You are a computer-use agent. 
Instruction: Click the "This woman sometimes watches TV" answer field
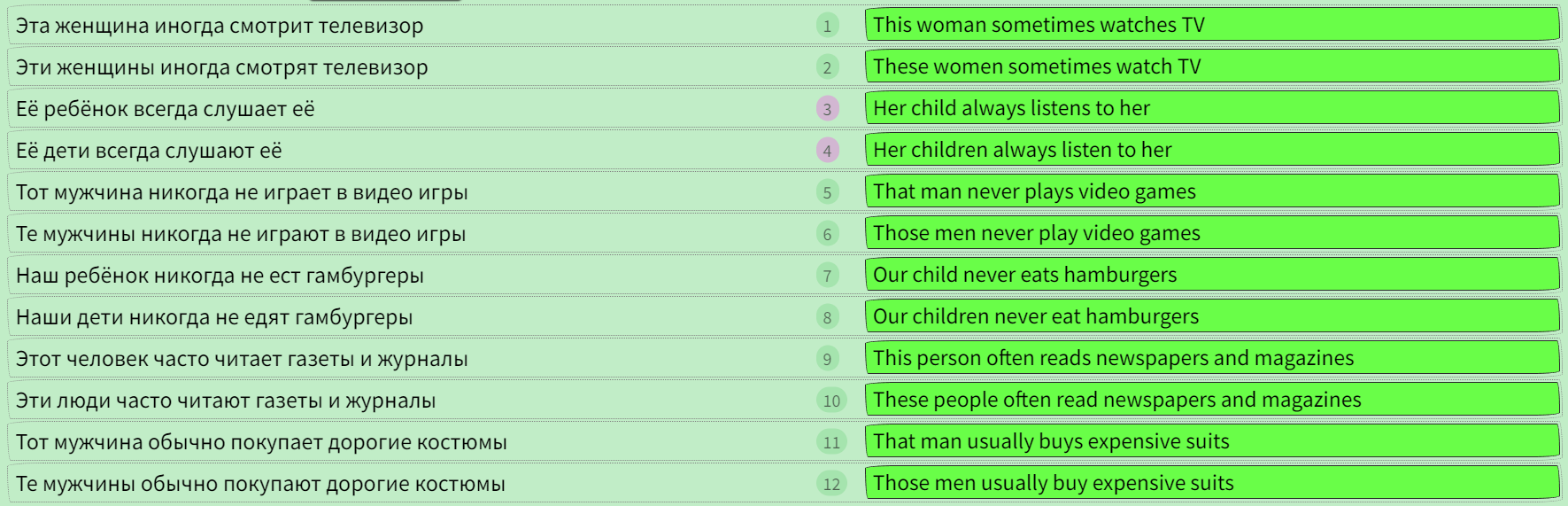coord(1211,25)
